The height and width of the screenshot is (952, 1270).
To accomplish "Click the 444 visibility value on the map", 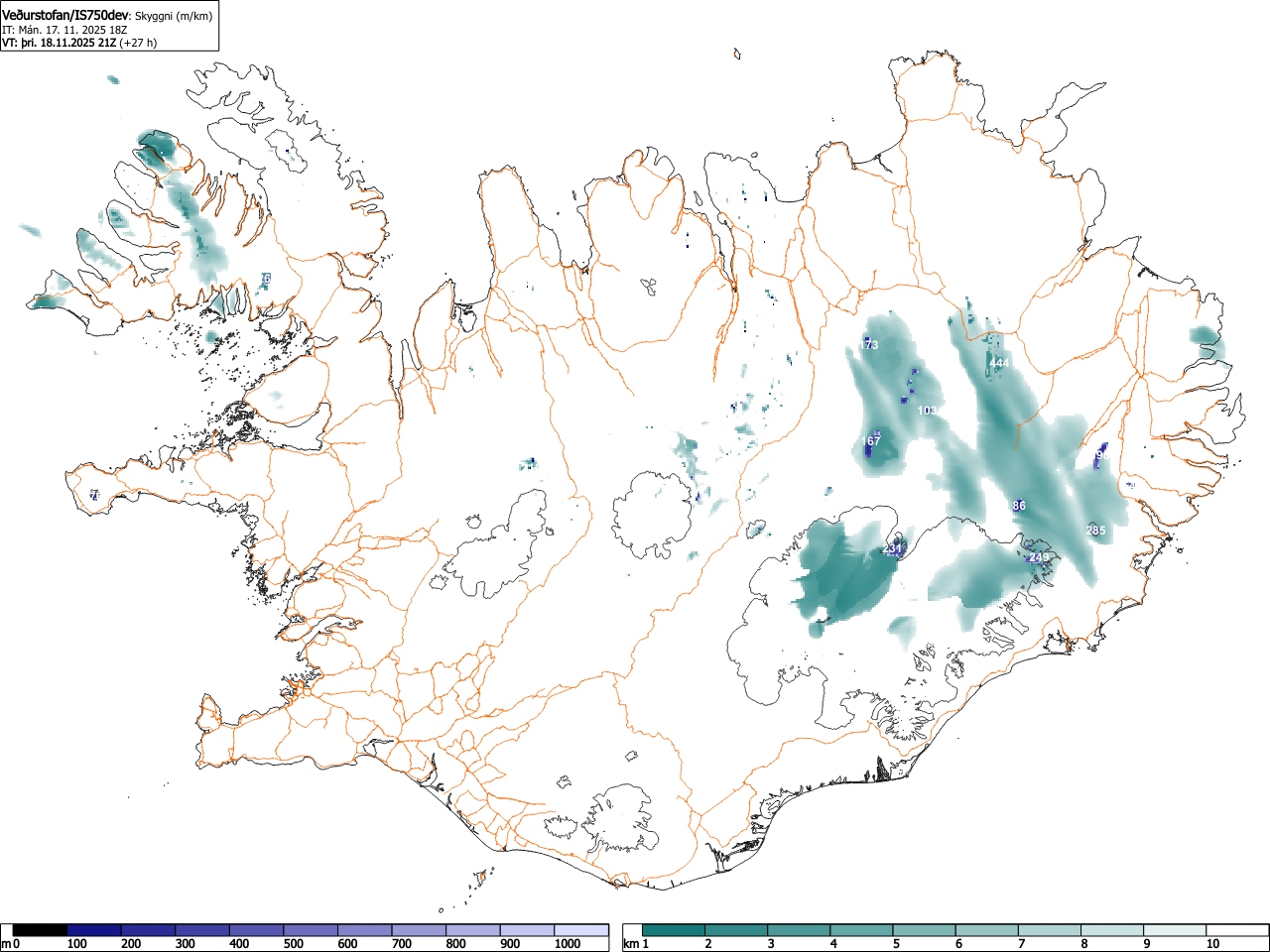I will (999, 363).
